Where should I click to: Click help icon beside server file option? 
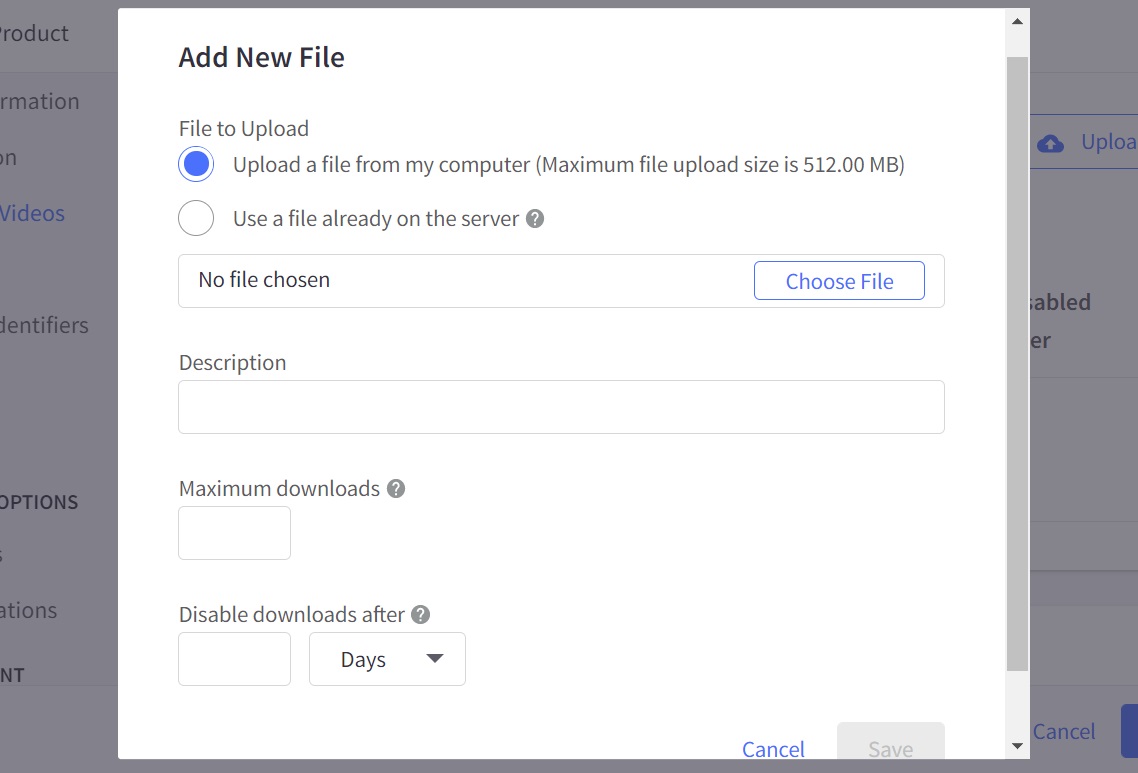535,219
